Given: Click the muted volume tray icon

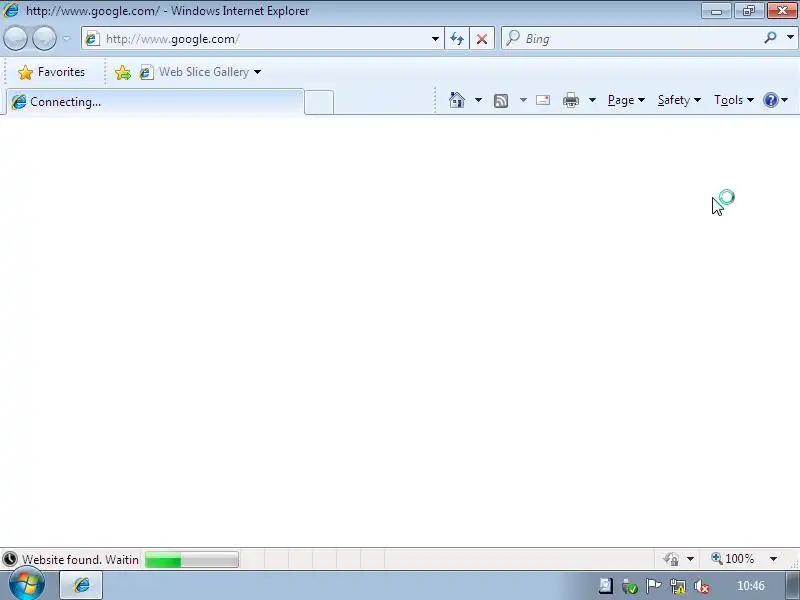Looking at the screenshot, I should [702, 586].
